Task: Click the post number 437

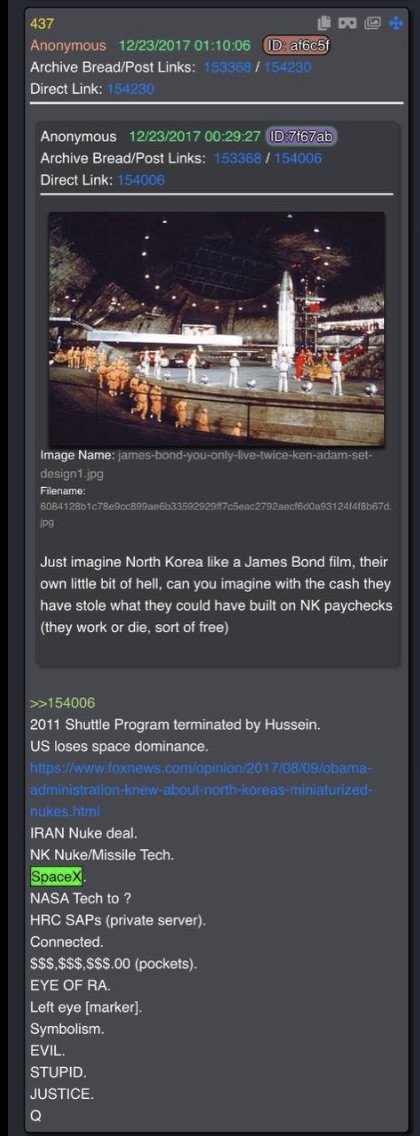Action: coord(42,24)
